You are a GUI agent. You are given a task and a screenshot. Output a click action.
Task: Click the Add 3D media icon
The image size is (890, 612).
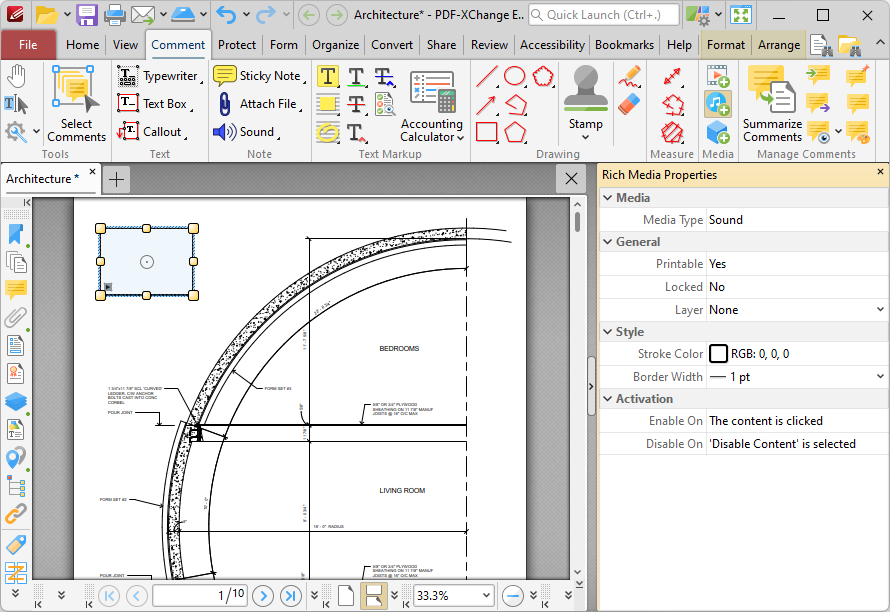pos(717,132)
